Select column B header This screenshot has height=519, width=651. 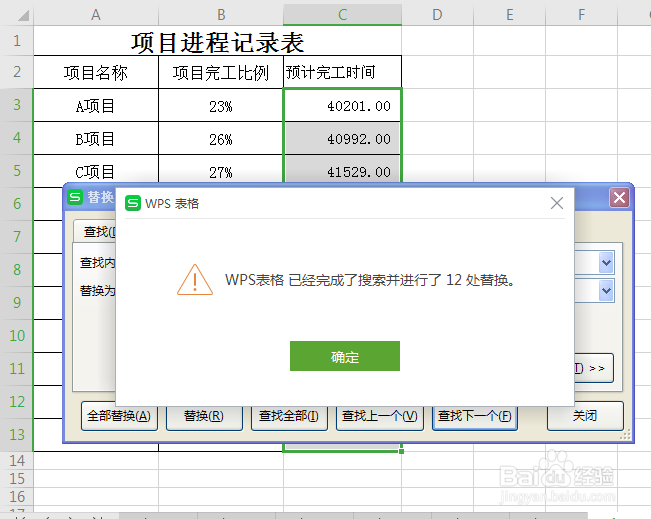221,15
